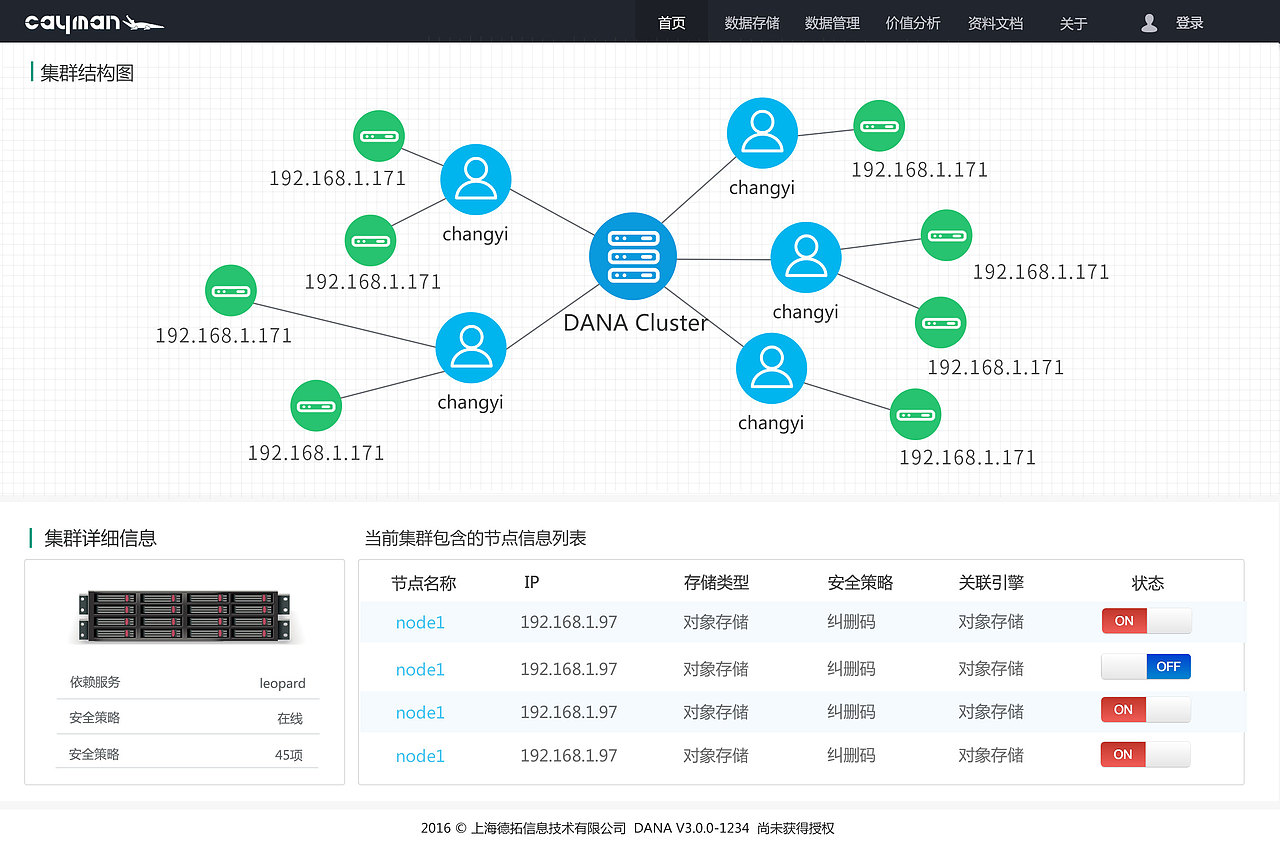
Task: Disable the last node1 status switch
Action: tap(1146, 755)
